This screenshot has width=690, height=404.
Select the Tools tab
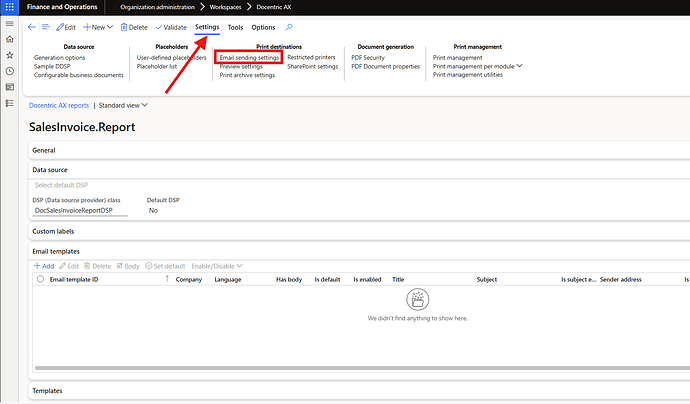pos(235,27)
